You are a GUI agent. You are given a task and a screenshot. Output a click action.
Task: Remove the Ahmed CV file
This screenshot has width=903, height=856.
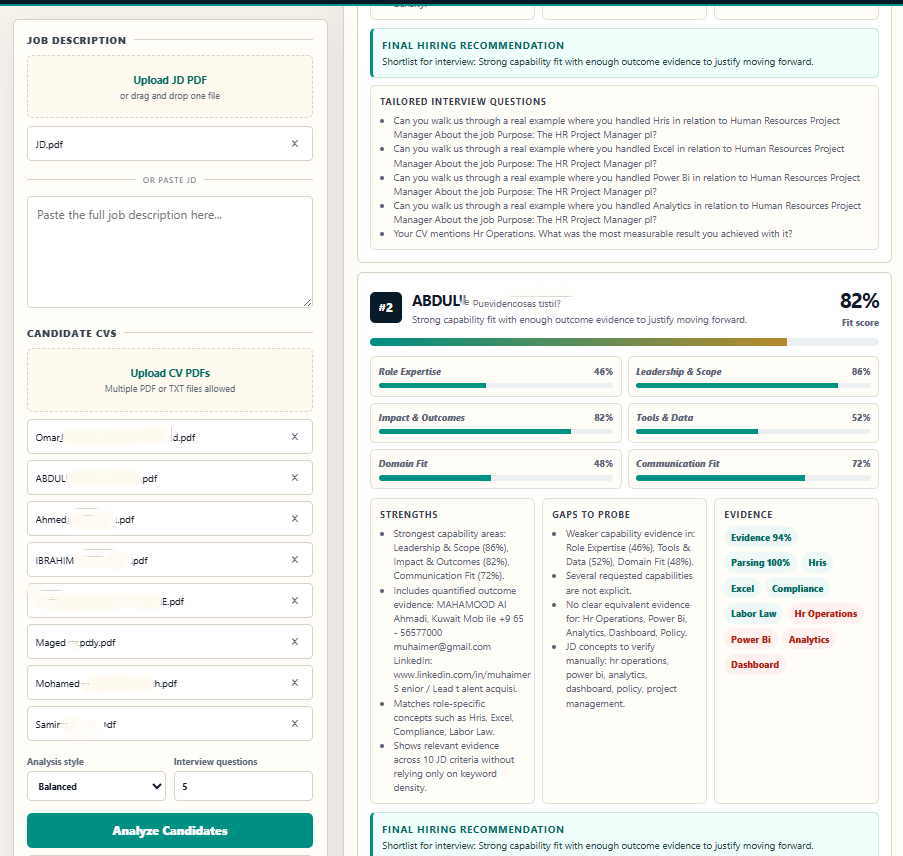[x=294, y=518]
